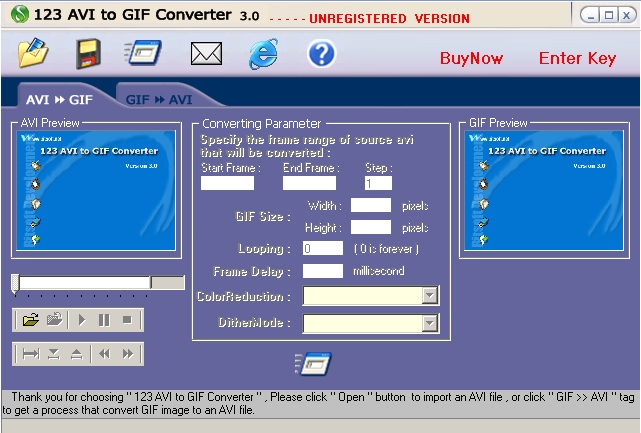Click the video slider track bar

coord(98,283)
